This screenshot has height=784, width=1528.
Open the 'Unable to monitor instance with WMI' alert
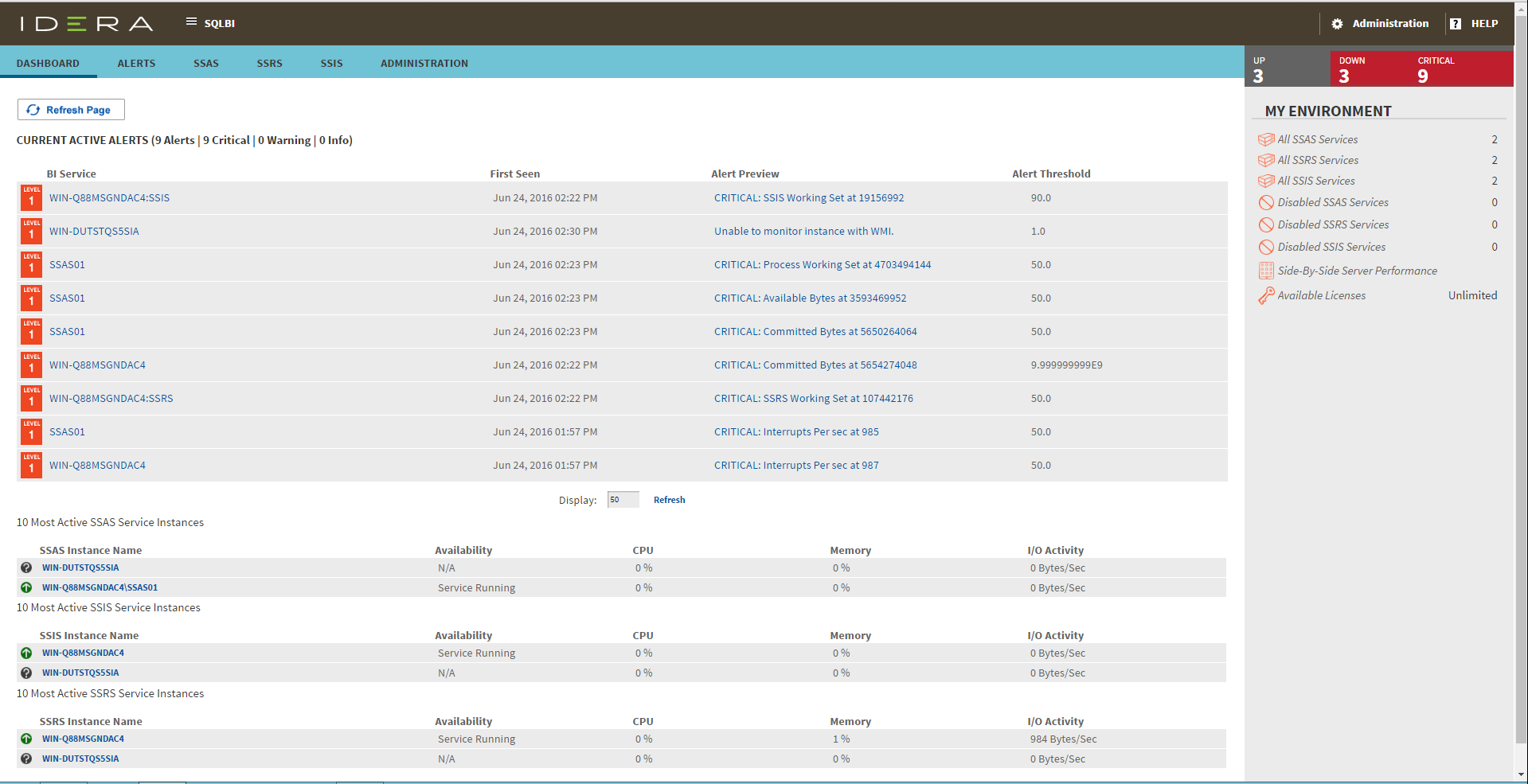(x=803, y=232)
